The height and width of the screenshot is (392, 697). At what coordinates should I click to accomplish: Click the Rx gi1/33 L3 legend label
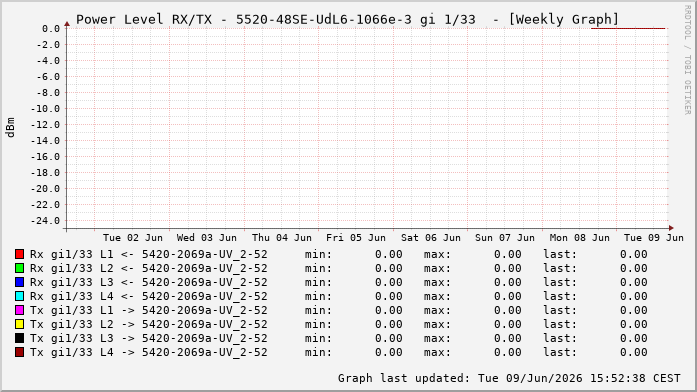click(148, 282)
